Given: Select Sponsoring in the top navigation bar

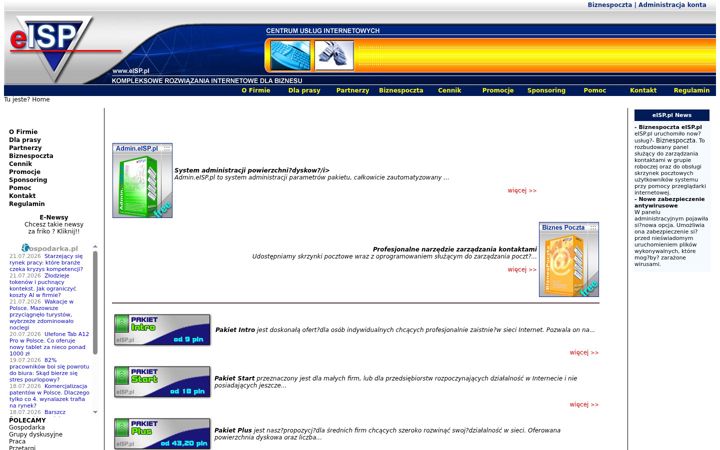Looking at the screenshot, I should (x=546, y=90).
